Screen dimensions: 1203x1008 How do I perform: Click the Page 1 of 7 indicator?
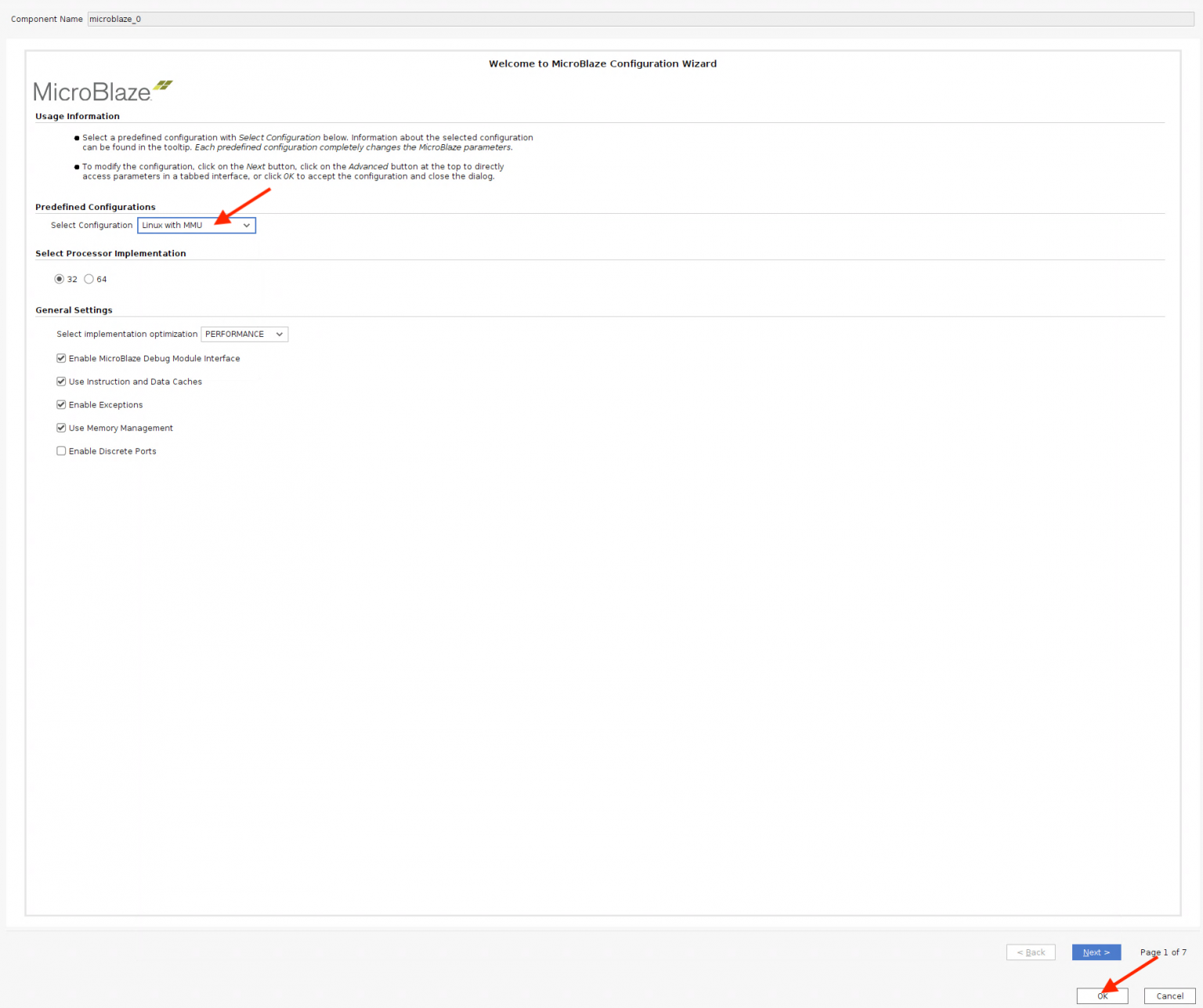coord(1163,952)
